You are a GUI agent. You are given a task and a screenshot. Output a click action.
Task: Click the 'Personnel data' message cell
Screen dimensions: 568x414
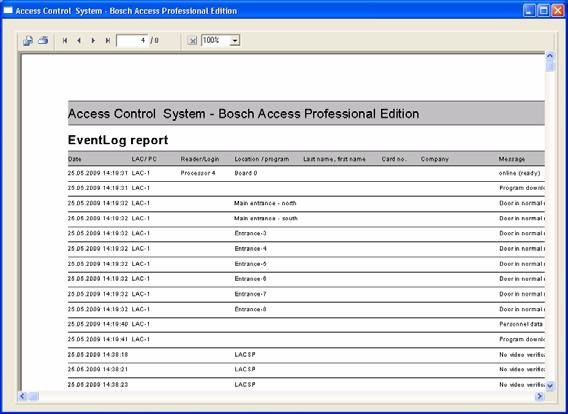click(521, 324)
